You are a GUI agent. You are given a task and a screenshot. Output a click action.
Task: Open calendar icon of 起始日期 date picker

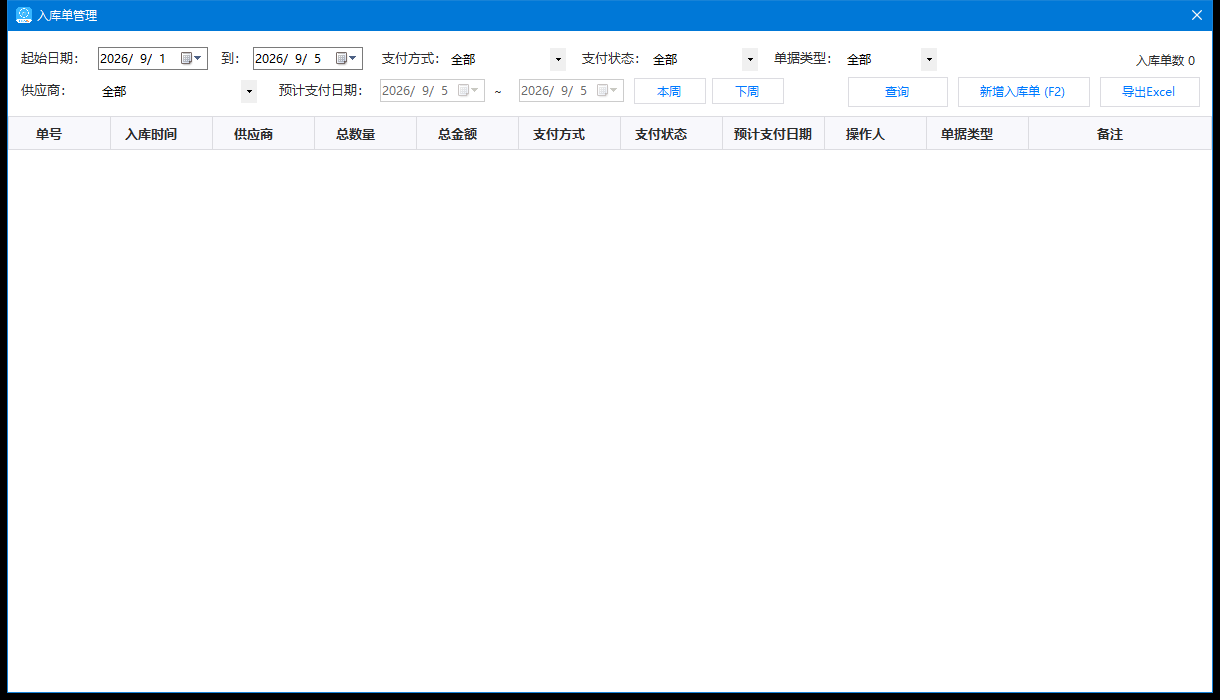coord(191,59)
